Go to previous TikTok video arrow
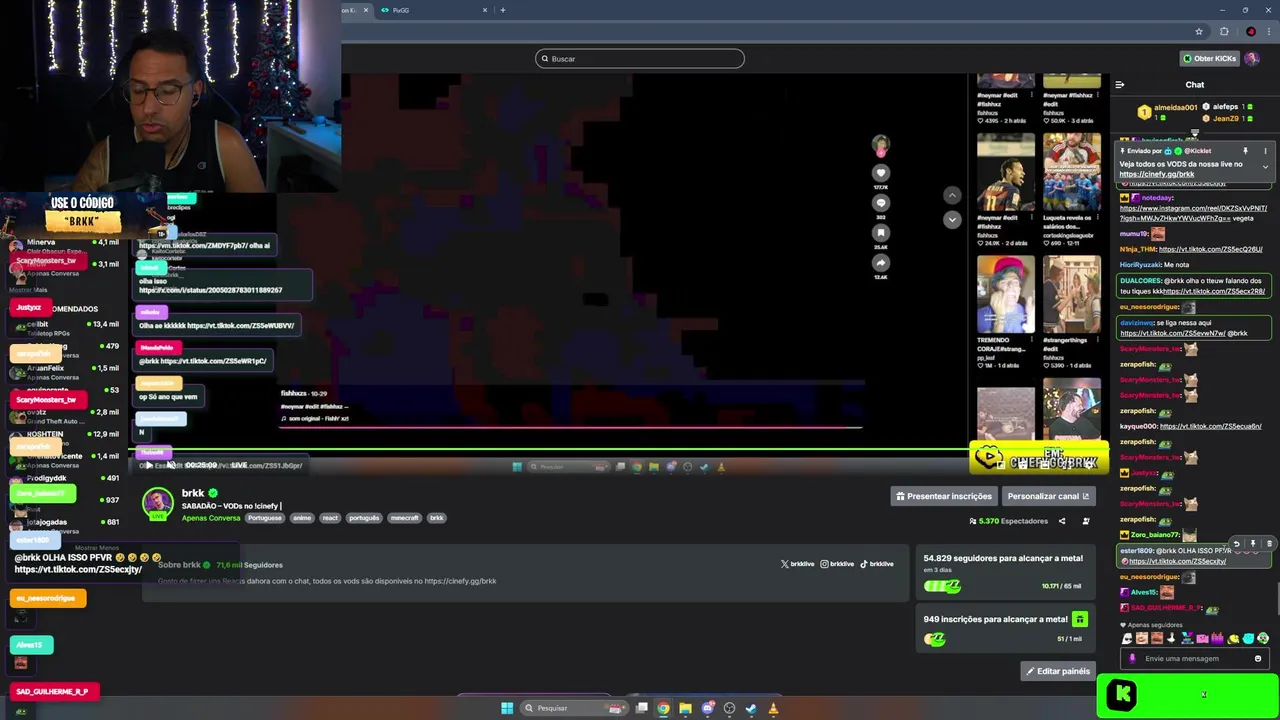Viewport: 1280px width, 720px height. click(x=952, y=195)
